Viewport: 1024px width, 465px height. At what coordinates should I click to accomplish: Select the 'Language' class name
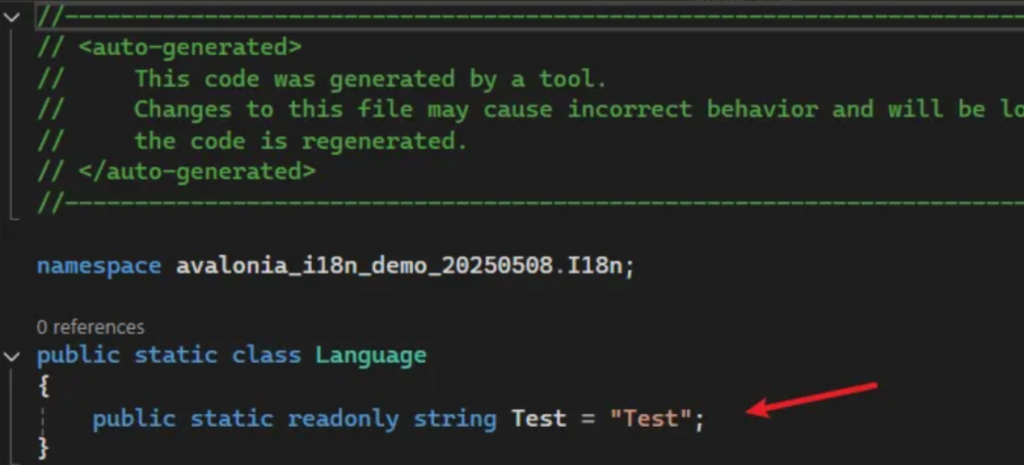pyautogui.click(x=370, y=356)
